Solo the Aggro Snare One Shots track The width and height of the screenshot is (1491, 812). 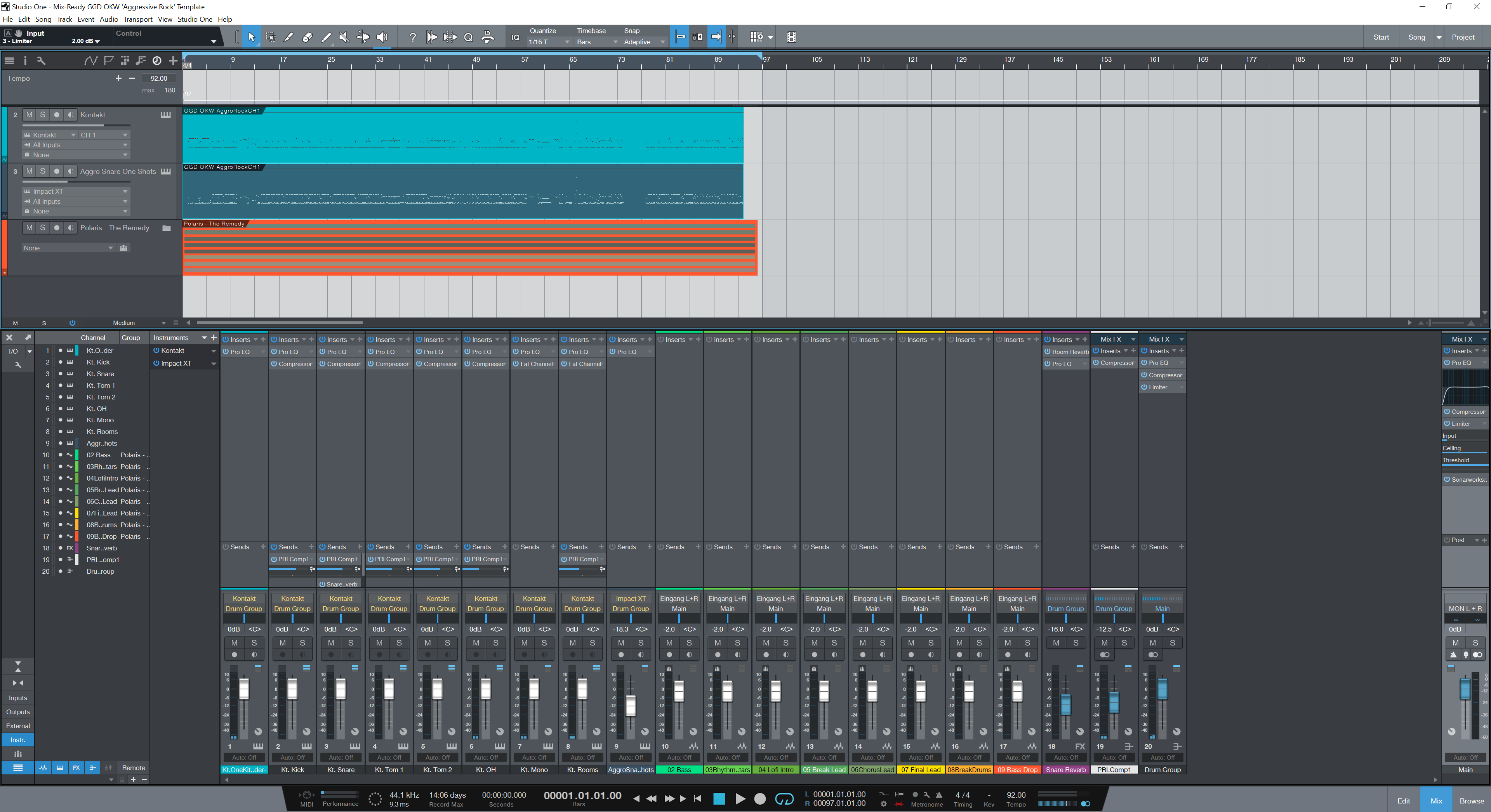[43, 171]
